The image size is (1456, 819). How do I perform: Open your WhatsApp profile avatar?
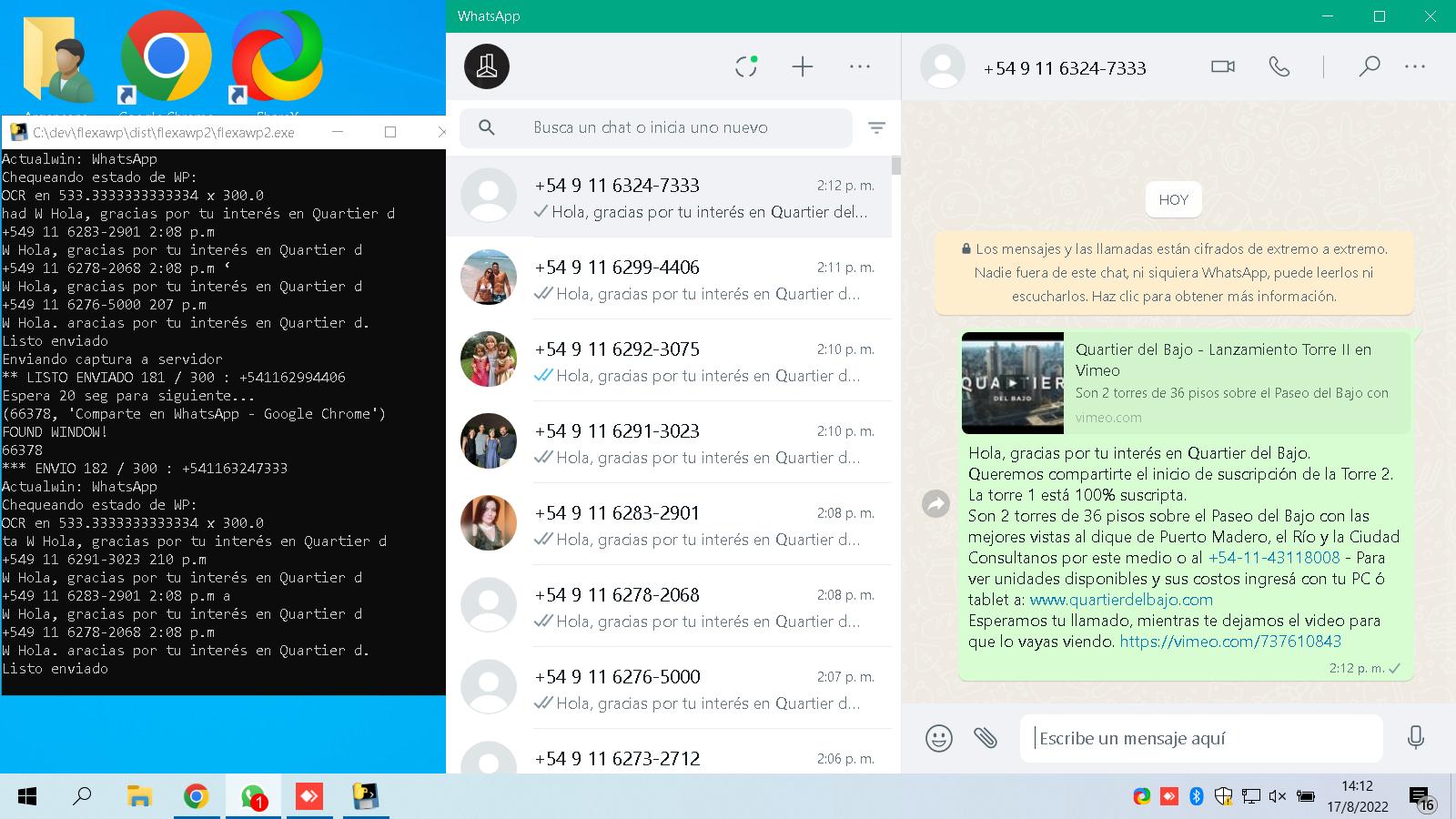487,66
